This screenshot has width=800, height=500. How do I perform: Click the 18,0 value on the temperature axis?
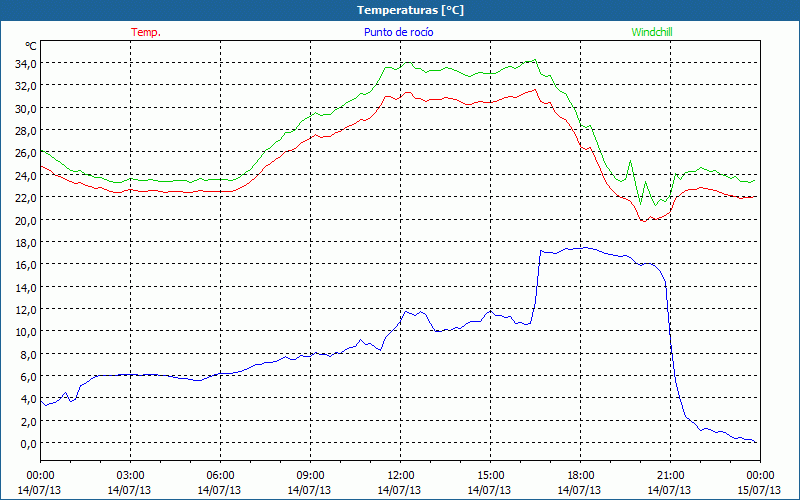26,242
